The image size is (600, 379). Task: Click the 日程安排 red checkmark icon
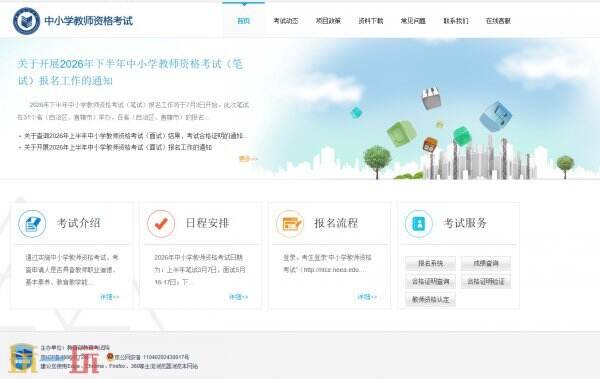161,223
